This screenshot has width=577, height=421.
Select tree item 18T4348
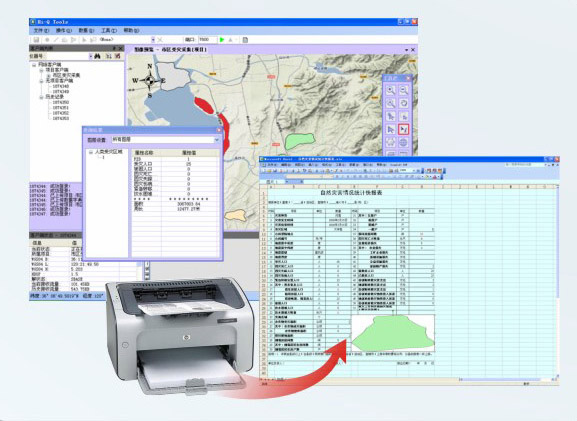point(61,86)
